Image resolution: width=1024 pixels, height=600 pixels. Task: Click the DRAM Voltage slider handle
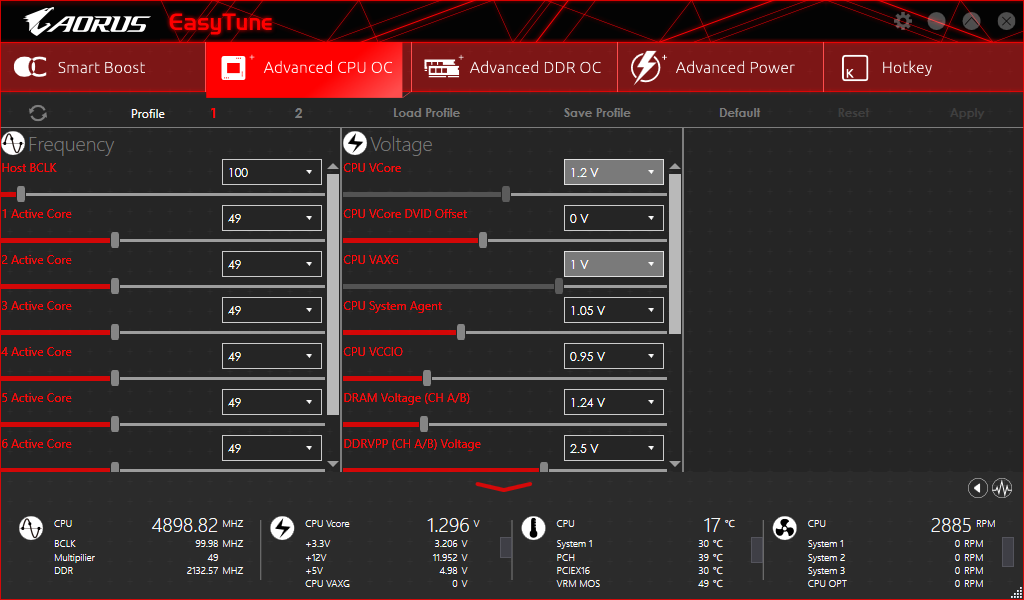coord(424,424)
